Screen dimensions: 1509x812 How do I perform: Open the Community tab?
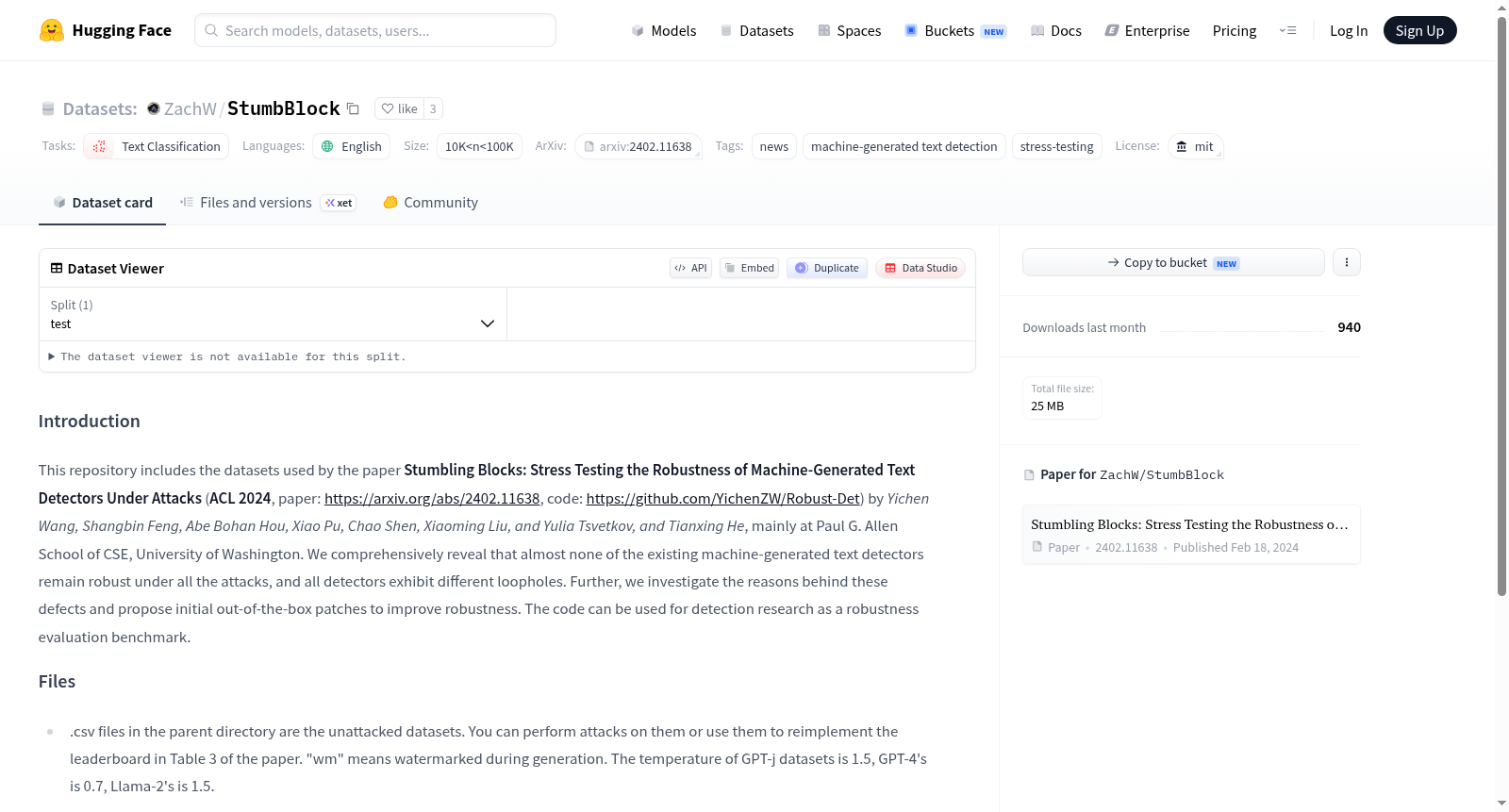(x=430, y=202)
